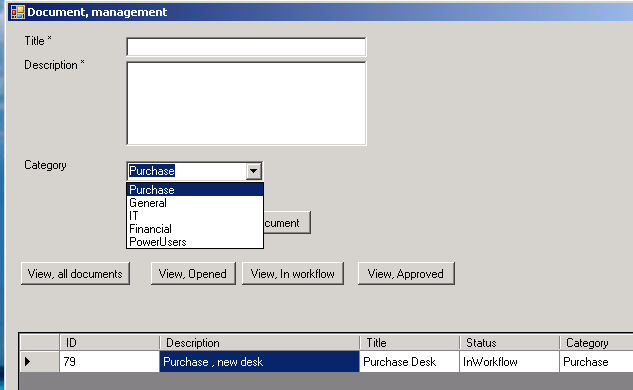
Task: Choose General from the category list
Action: click(195, 203)
